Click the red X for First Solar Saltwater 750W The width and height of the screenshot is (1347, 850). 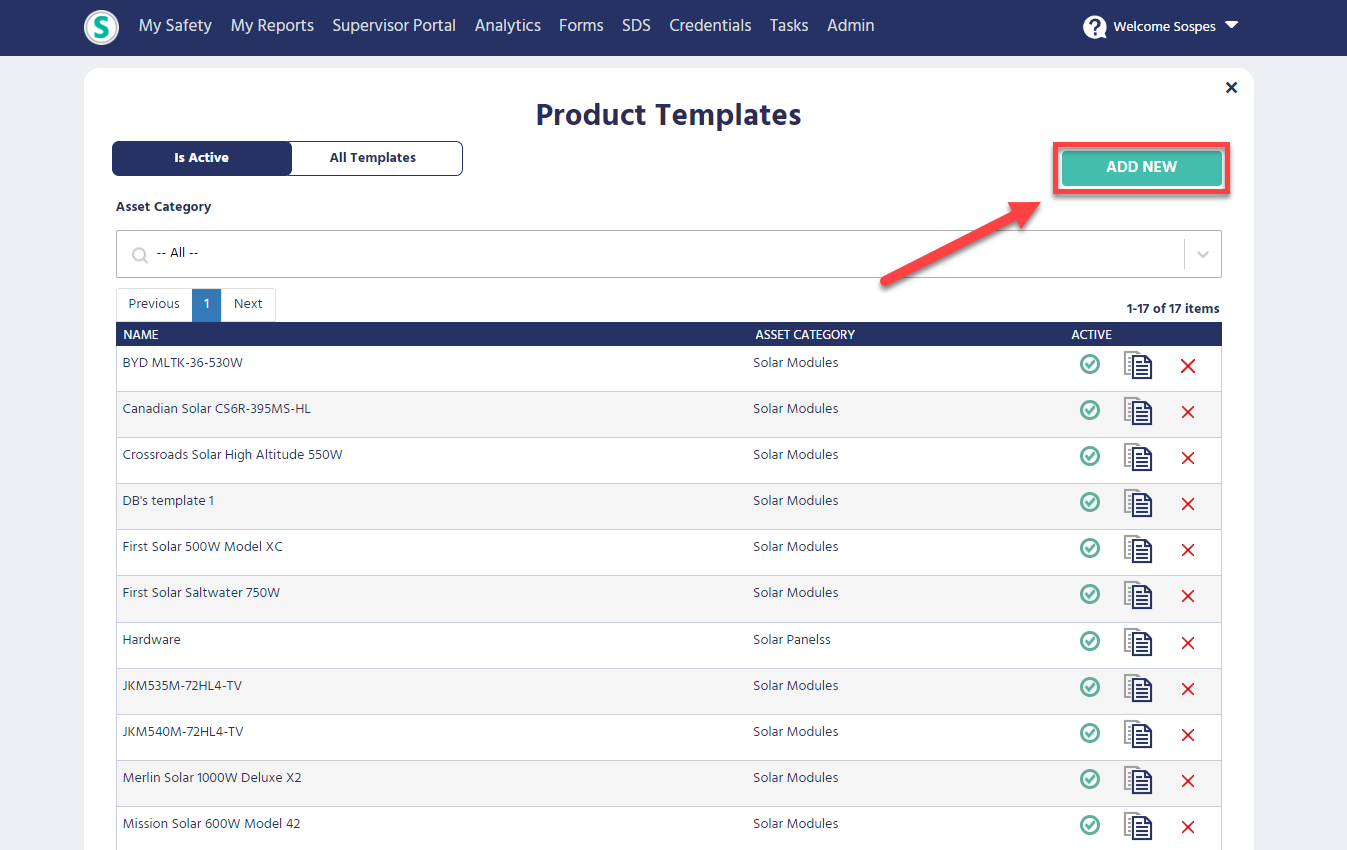(1188, 595)
